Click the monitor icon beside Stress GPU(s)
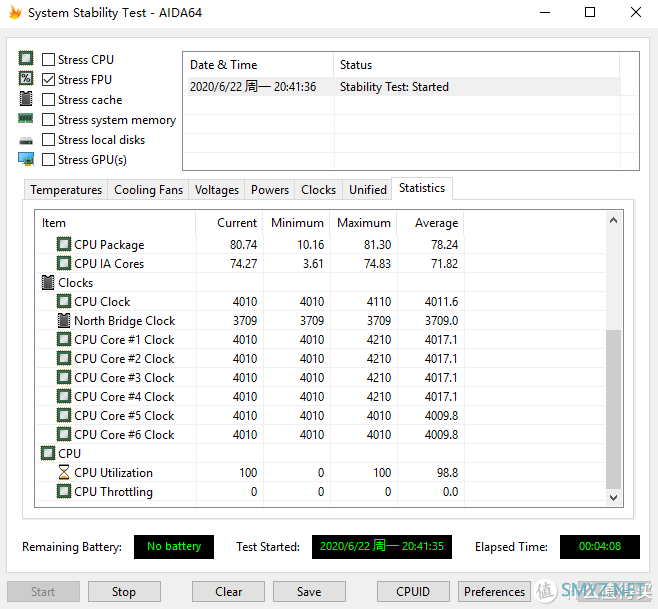Viewport: 658px width, 609px height. (x=26, y=159)
